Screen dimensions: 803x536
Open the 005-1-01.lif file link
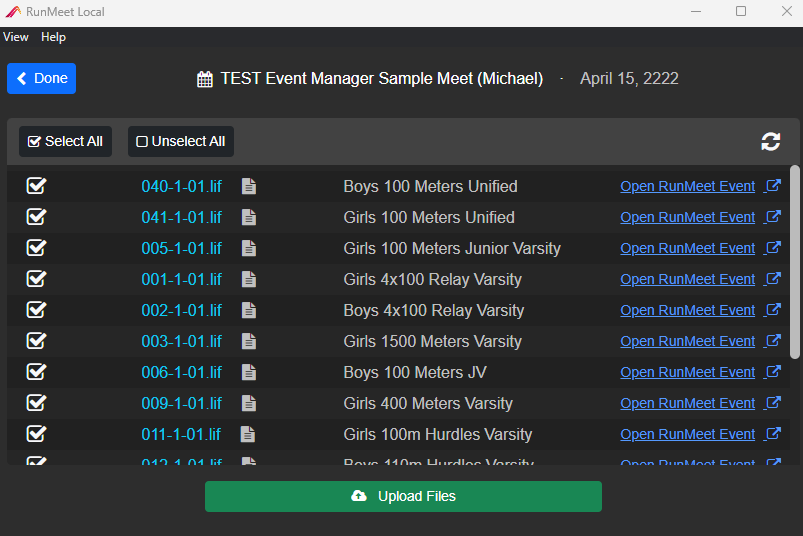pos(181,248)
